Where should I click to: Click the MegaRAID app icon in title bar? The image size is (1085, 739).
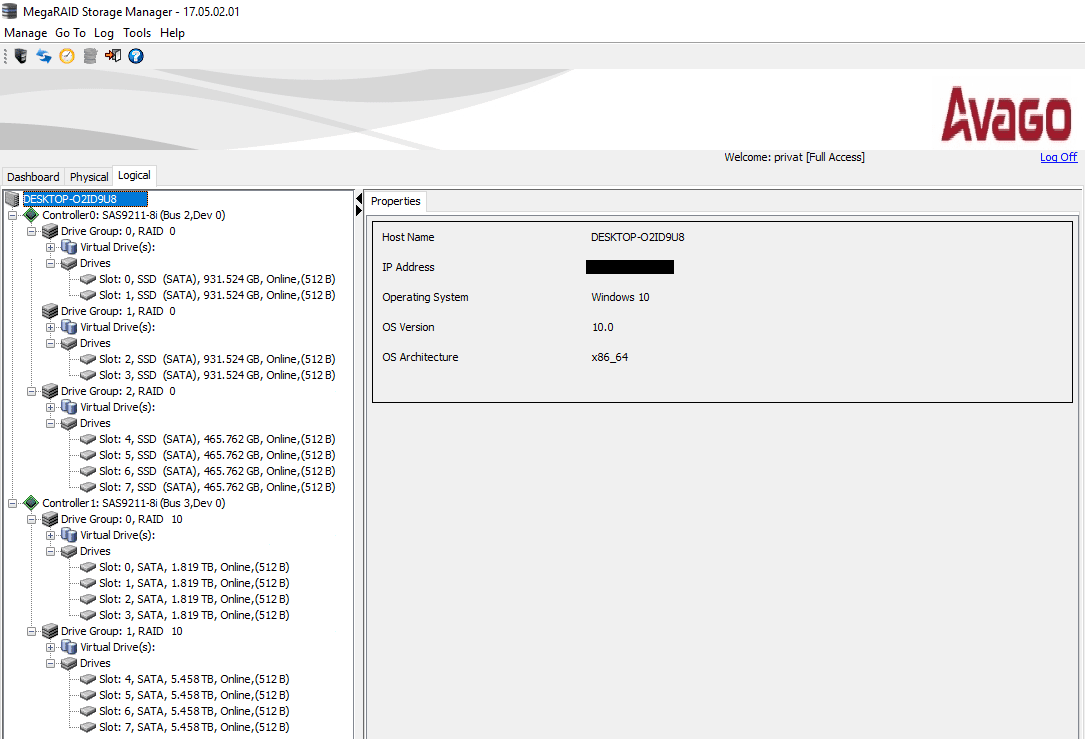click(x=10, y=11)
